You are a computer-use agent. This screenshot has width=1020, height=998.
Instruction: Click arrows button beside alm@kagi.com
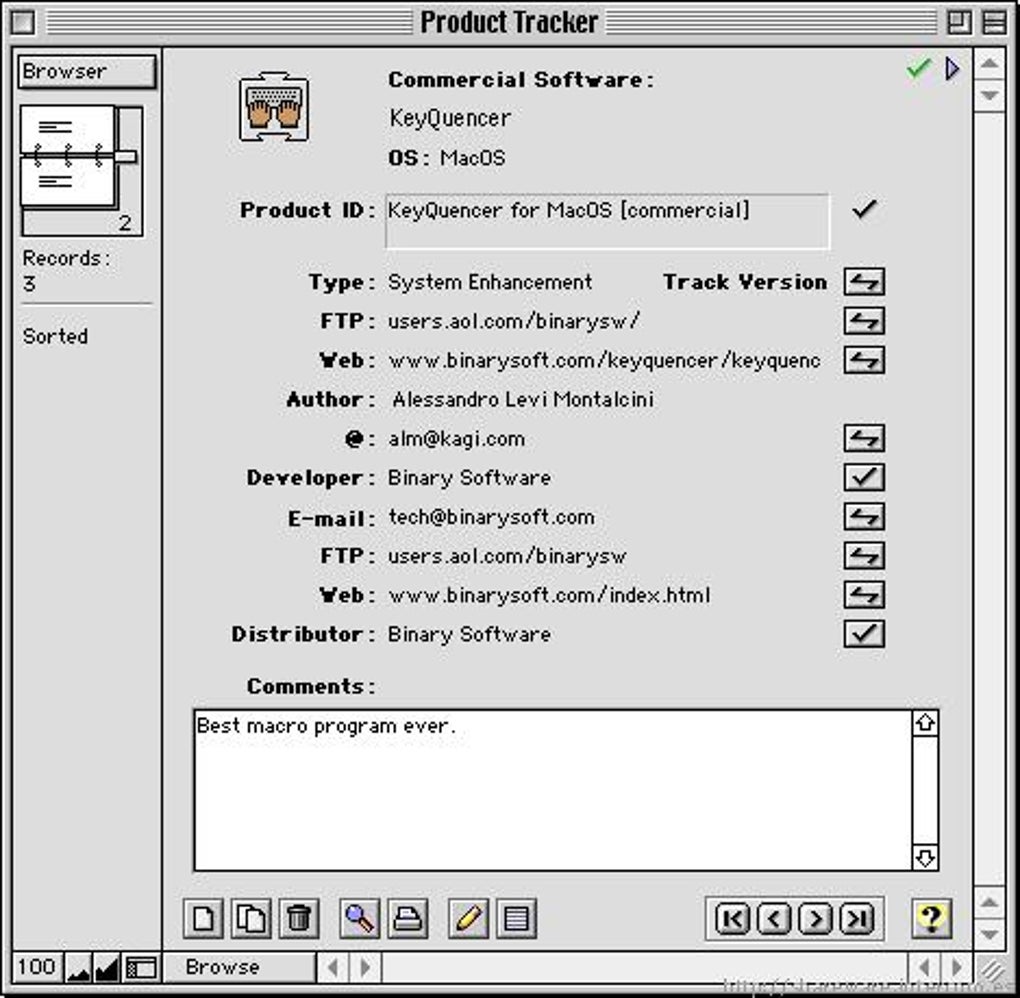click(x=864, y=438)
